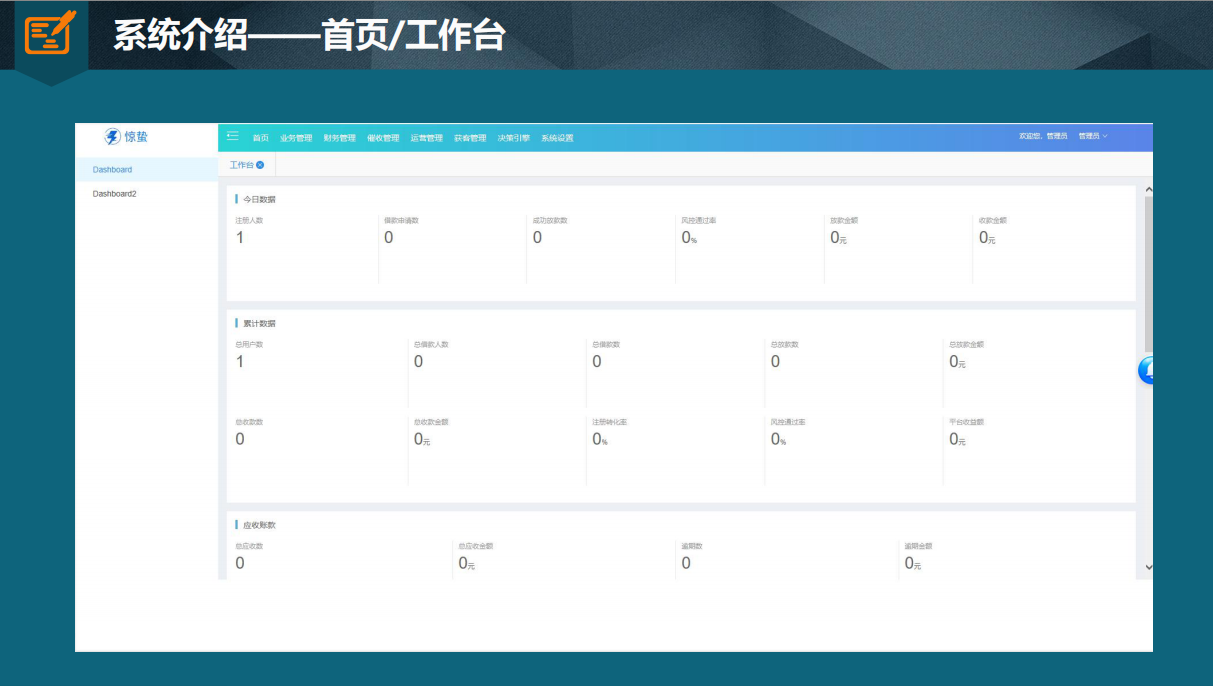This screenshot has height=686, width=1213.
Task: Go to the 催收管理 menu
Action: [x=383, y=138]
